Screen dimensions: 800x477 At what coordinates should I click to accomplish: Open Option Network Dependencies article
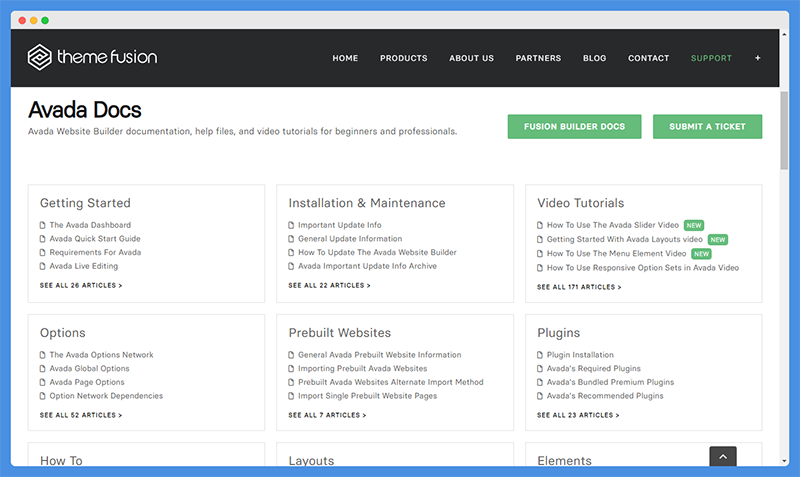click(106, 396)
